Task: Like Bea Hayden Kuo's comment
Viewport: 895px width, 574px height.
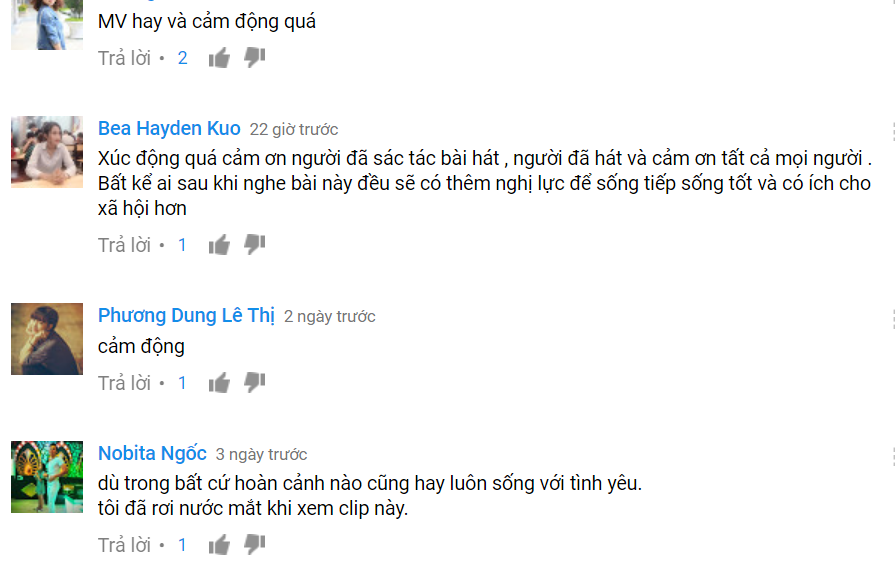Action: [x=219, y=245]
